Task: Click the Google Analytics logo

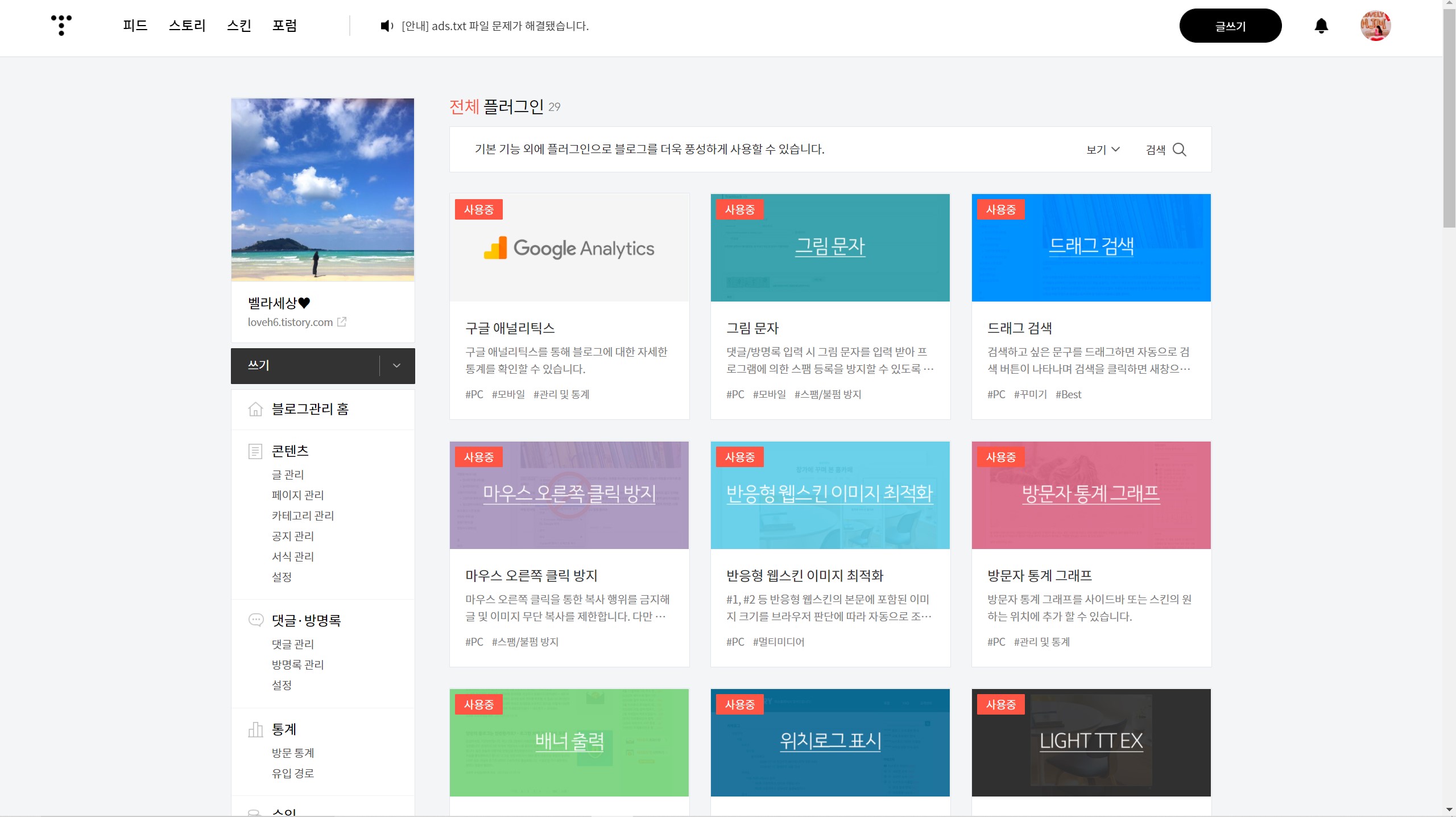Action: [569, 248]
